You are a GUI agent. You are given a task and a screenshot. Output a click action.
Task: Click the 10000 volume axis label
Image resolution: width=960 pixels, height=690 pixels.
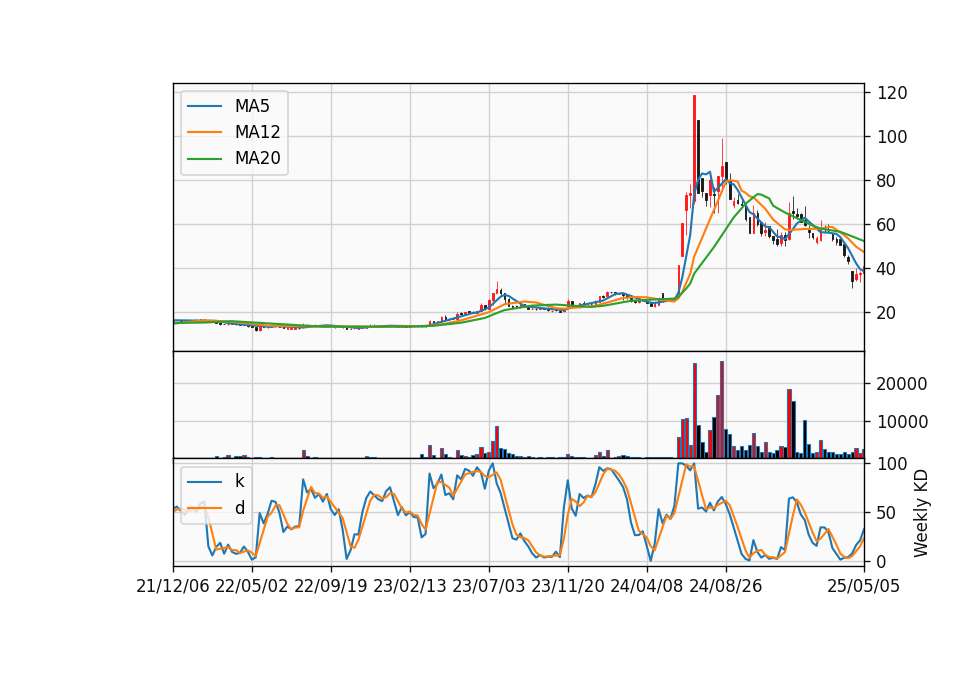coord(902,422)
